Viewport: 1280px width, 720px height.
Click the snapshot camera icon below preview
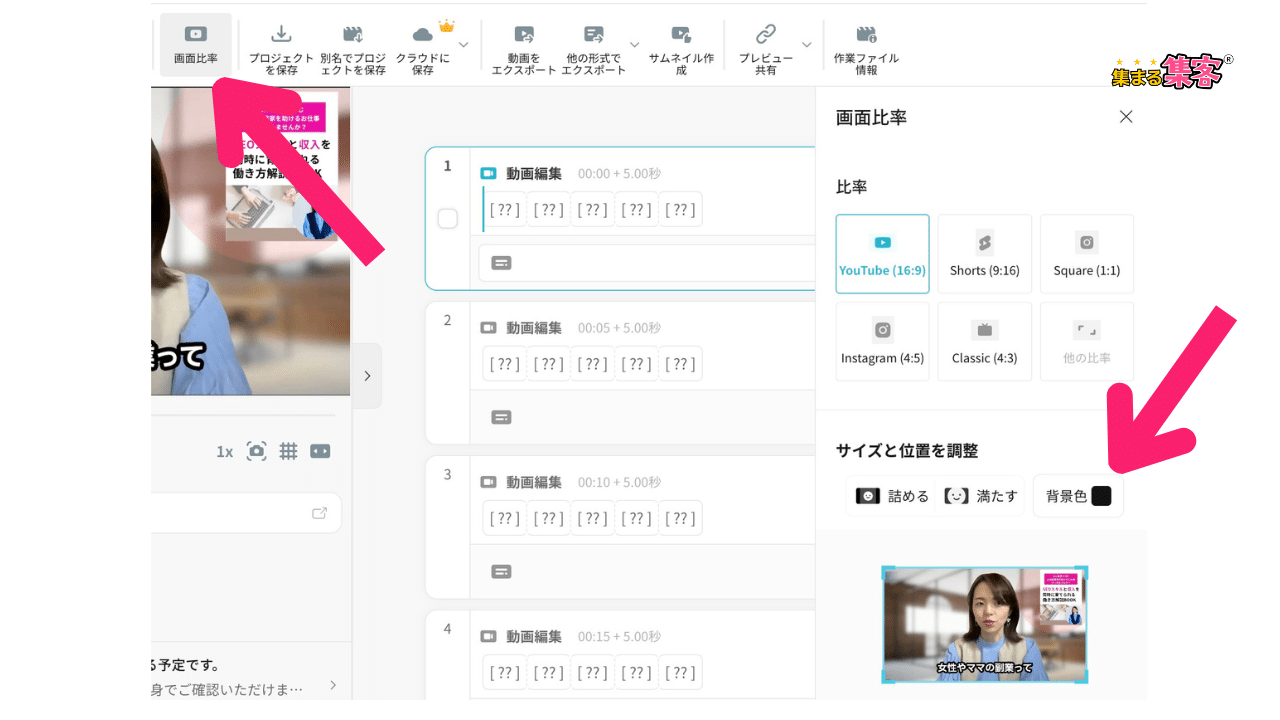(257, 451)
